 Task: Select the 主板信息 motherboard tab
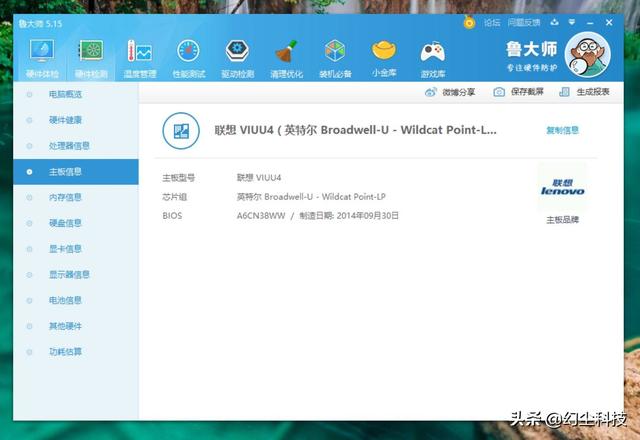(76, 172)
